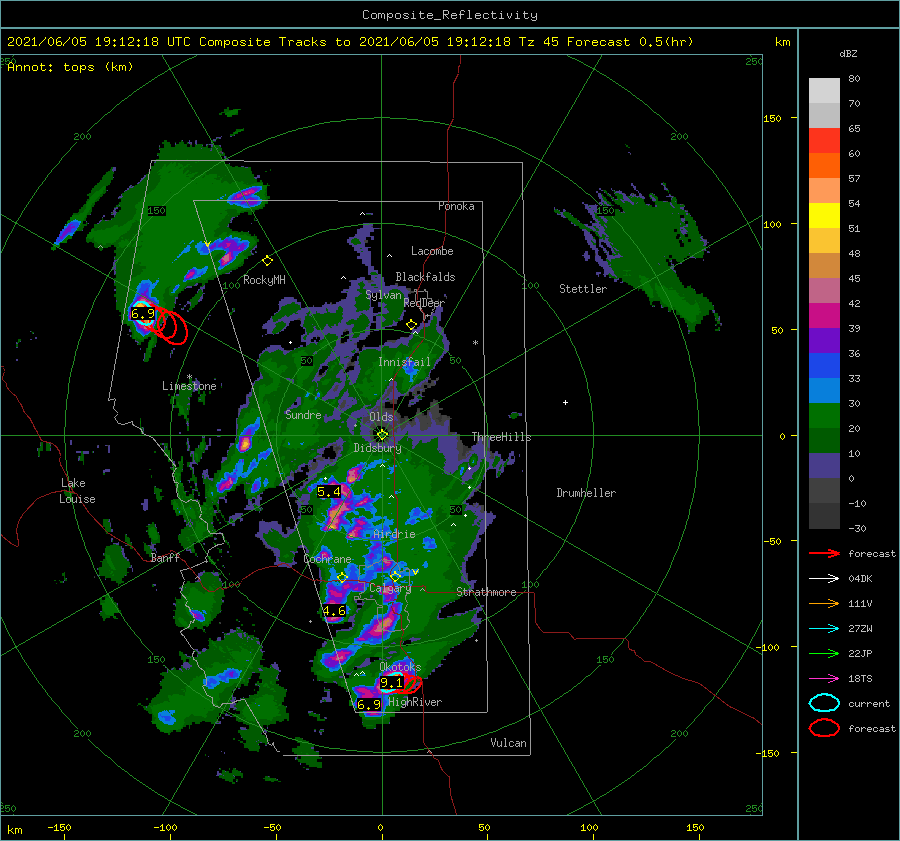Pick the light gray swatch atop the dBZ scale

(x=824, y=91)
